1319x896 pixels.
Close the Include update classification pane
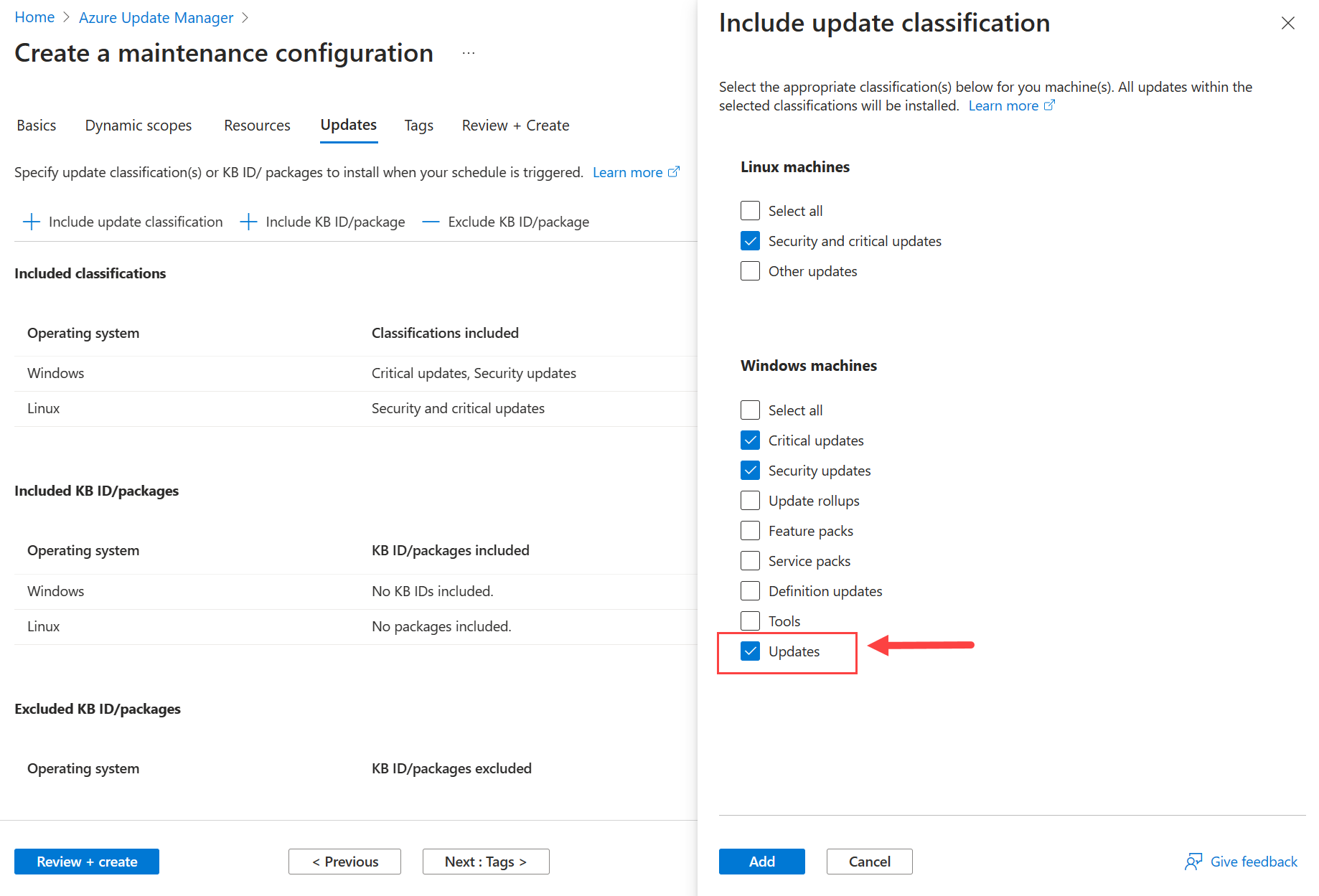[1287, 23]
